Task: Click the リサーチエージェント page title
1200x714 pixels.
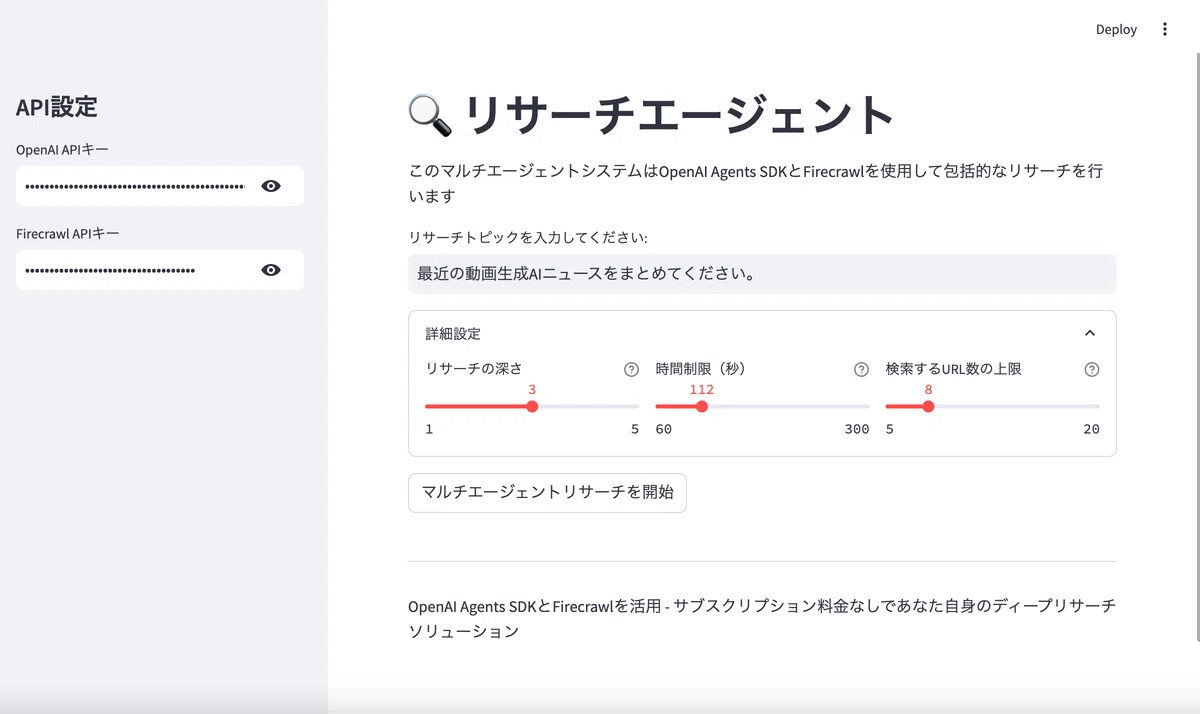Action: pyautogui.click(x=679, y=115)
